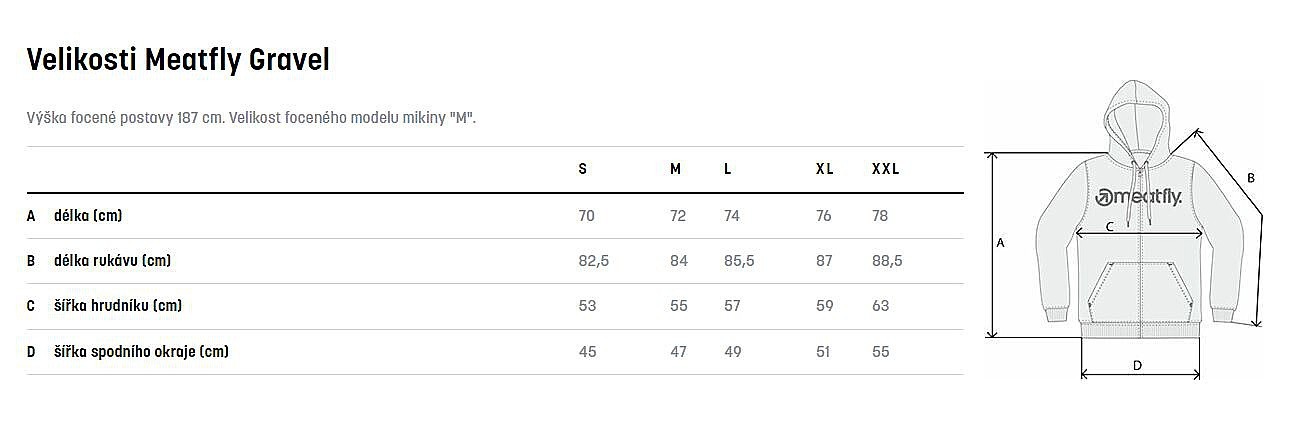This screenshot has width=1310, height=425.
Task: Click value 53 for S chest width
Action: click(x=587, y=306)
